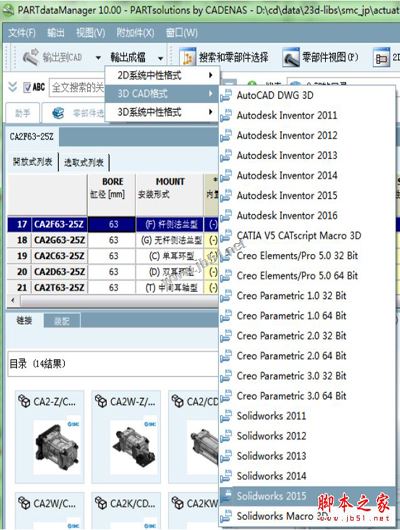Screen dimensions: 400x530
Task: Choose Creo Parametric 2.0 32 Bit
Action: click(x=307, y=336)
